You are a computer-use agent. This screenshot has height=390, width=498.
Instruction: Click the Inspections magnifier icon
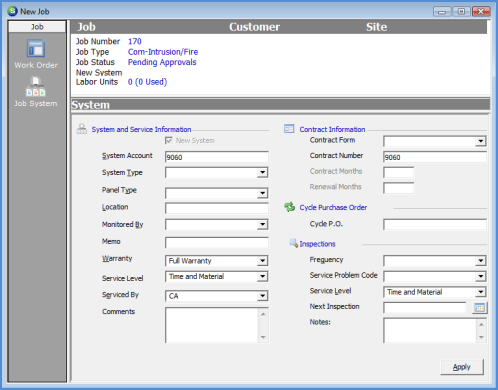(x=293, y=243)
